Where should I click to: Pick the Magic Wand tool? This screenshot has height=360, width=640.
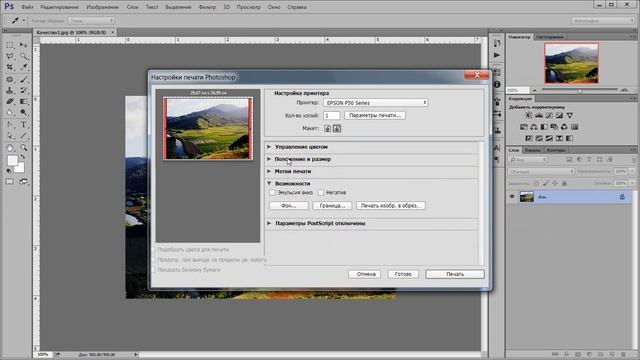[24, 56]
